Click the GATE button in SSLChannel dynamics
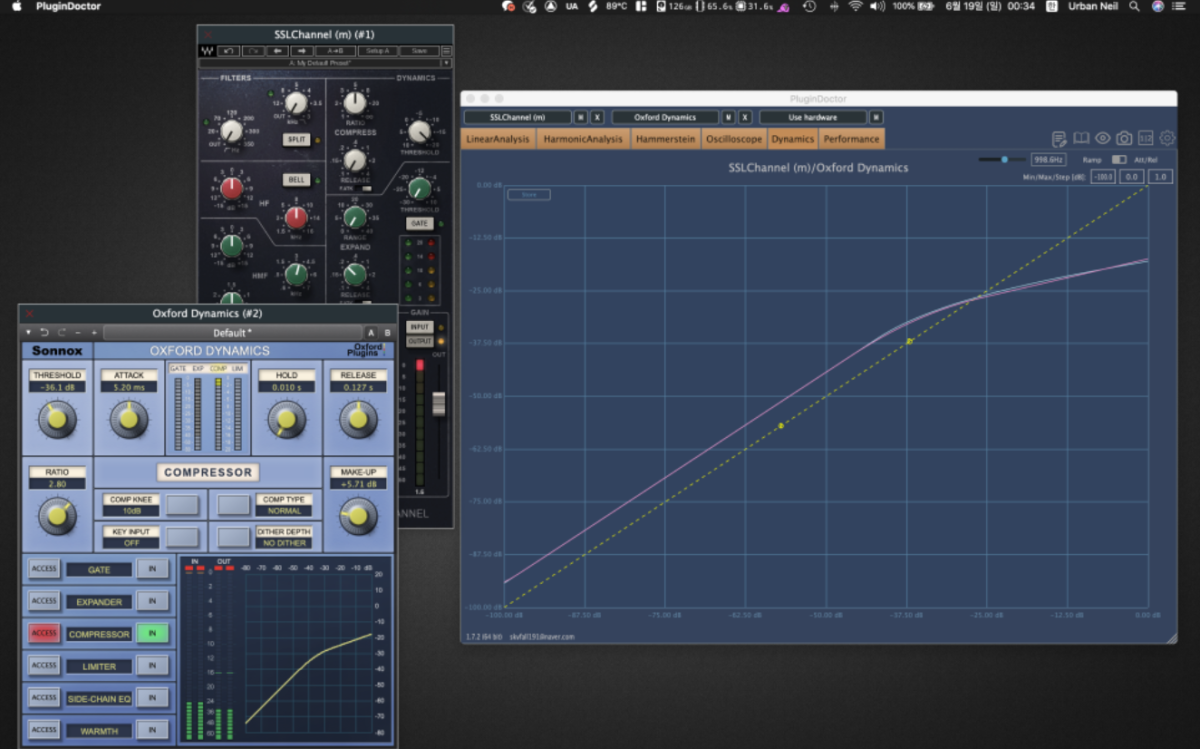The height and width of the screenshot is (749, 1200). coord(420,224)
